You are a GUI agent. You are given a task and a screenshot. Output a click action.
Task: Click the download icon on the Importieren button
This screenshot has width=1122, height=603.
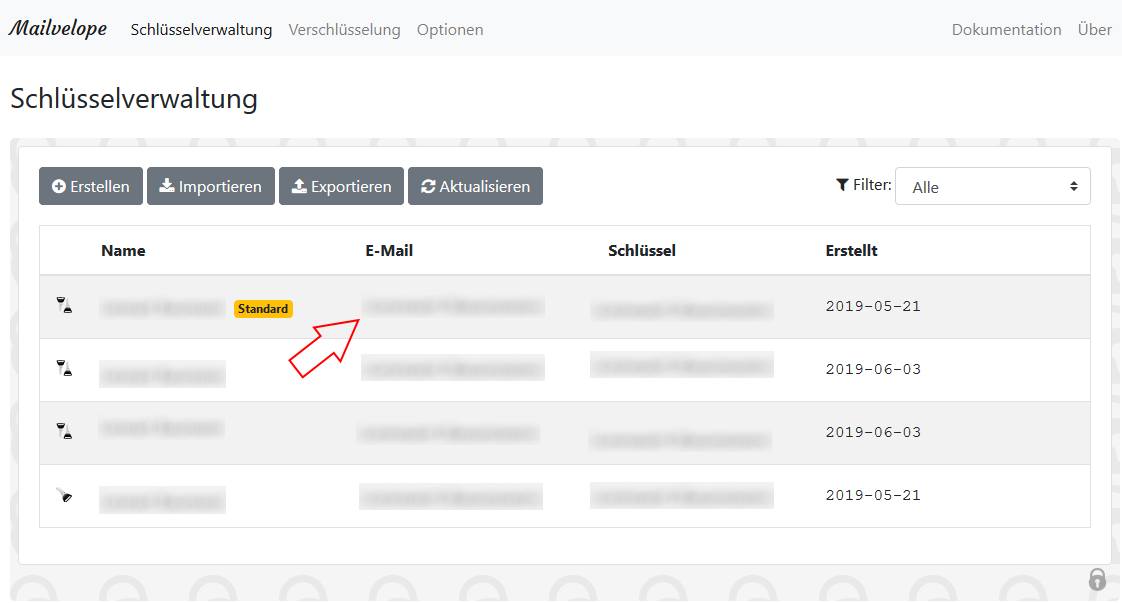pos(166,185)
